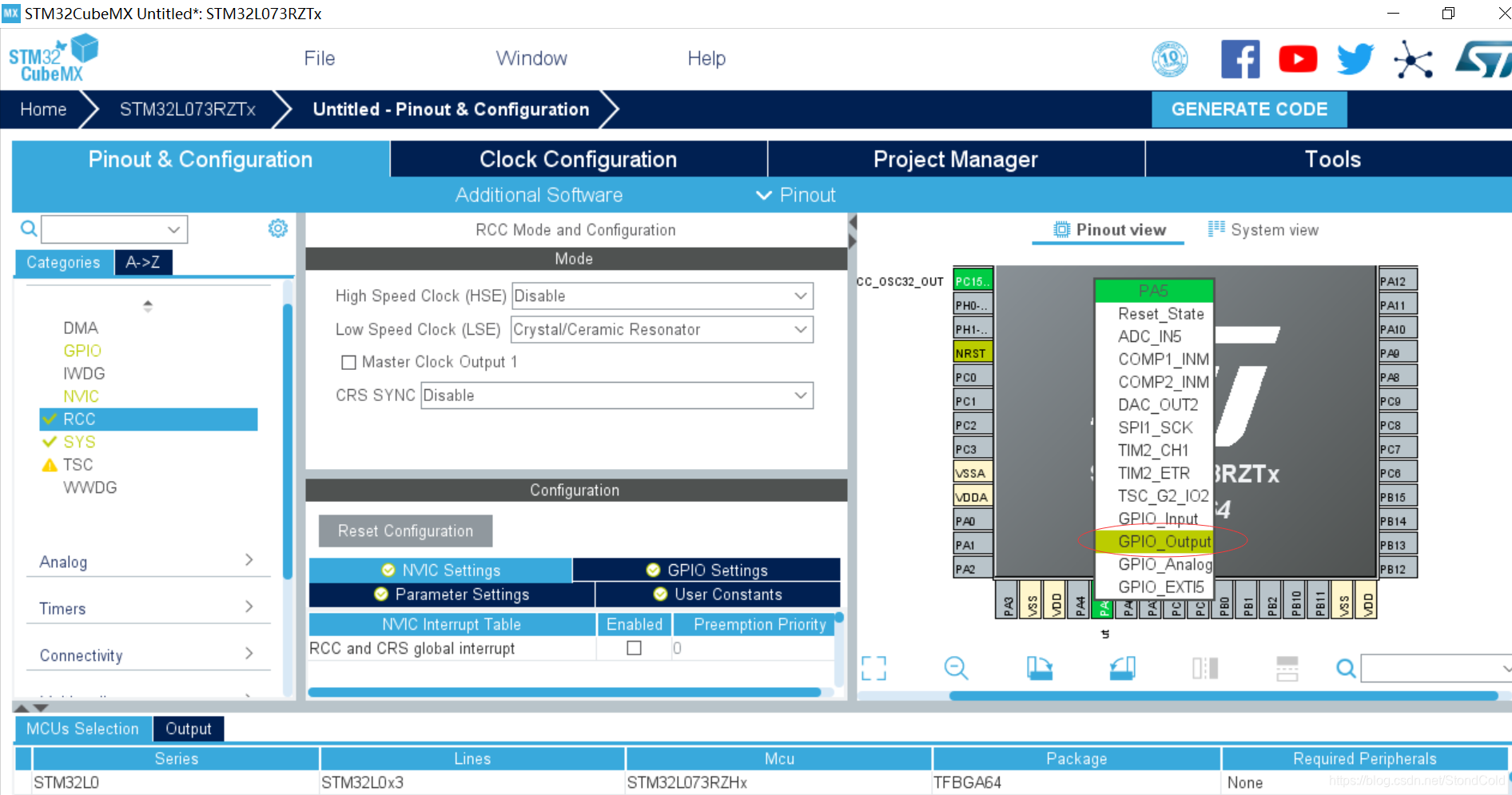Open the YouTube icon link

click(x=1298, y=59)
